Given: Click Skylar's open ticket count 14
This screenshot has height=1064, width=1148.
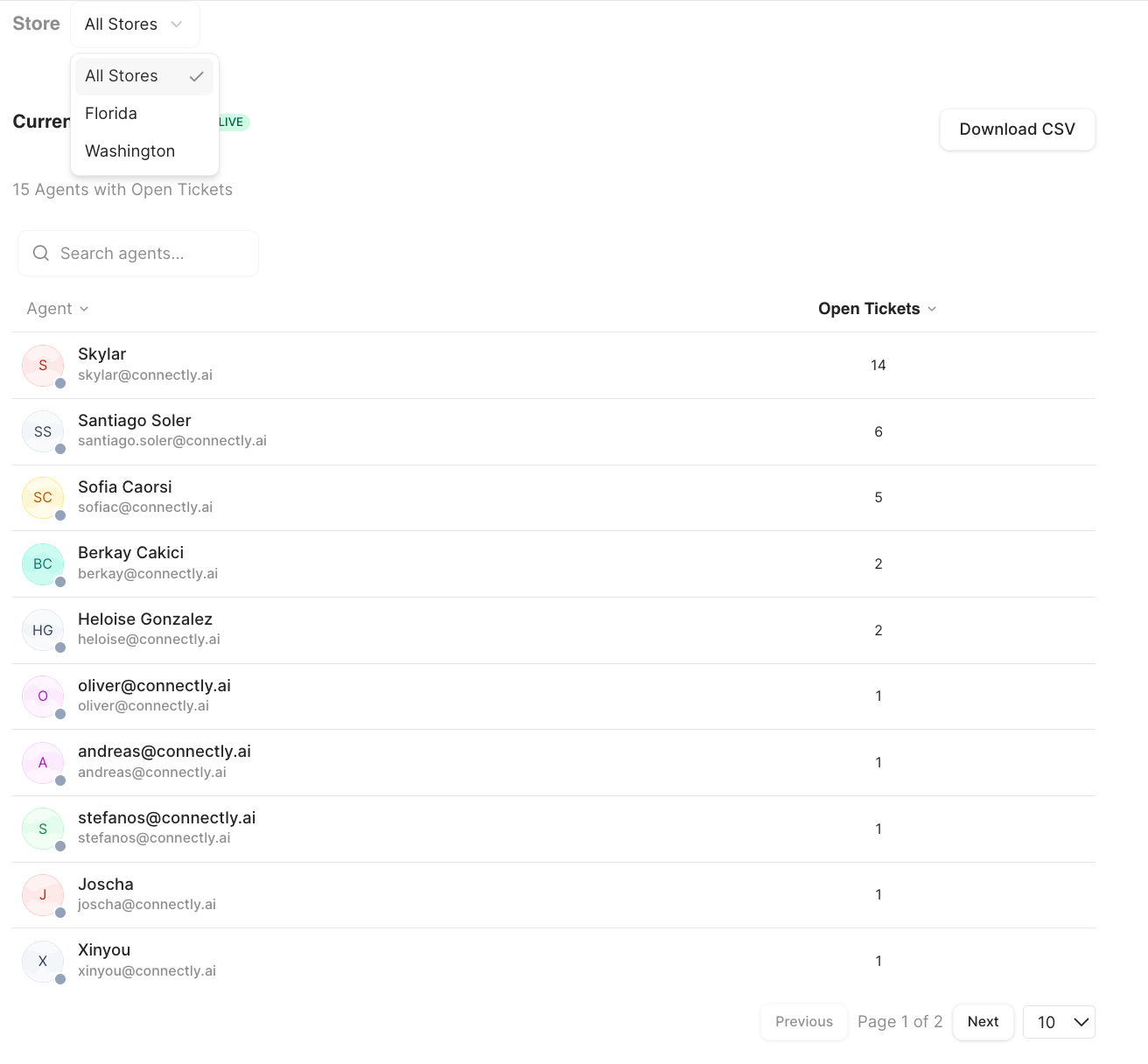Looking at the screenshot, I should click(x=878, y=366).
